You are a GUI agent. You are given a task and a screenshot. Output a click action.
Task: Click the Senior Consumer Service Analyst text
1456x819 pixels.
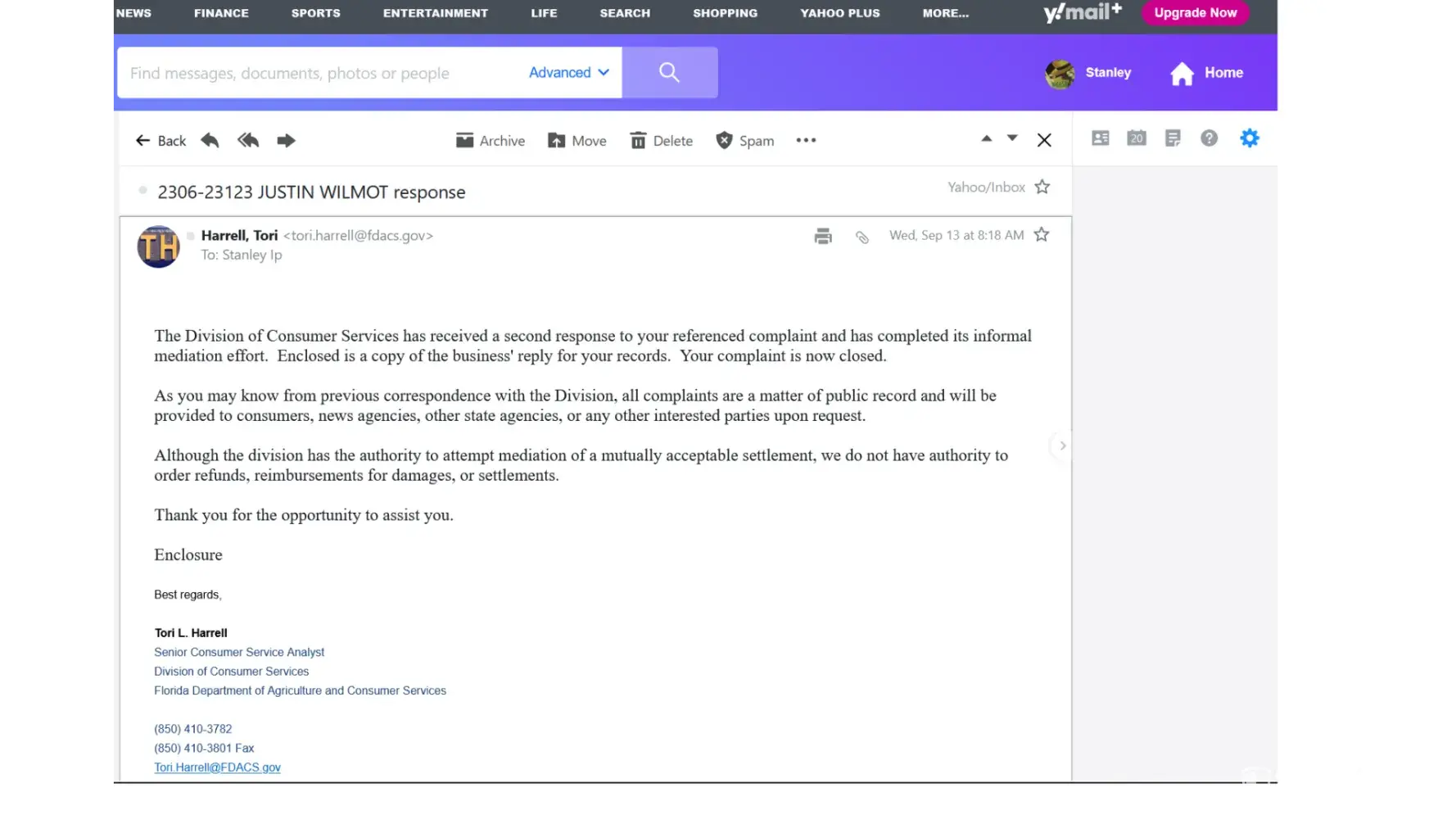pyautogui.click(x=239, y=653)
